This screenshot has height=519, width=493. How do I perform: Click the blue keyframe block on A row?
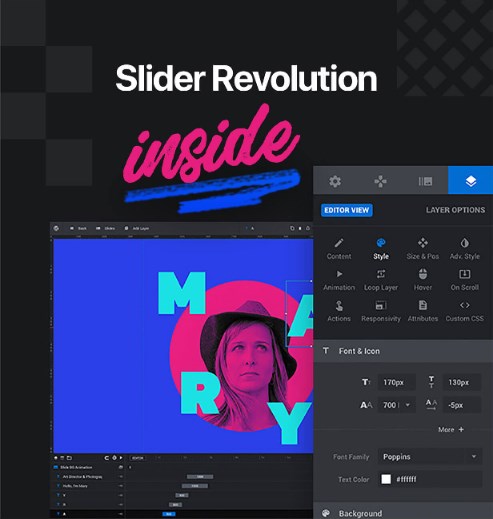[x=169, y=514]
